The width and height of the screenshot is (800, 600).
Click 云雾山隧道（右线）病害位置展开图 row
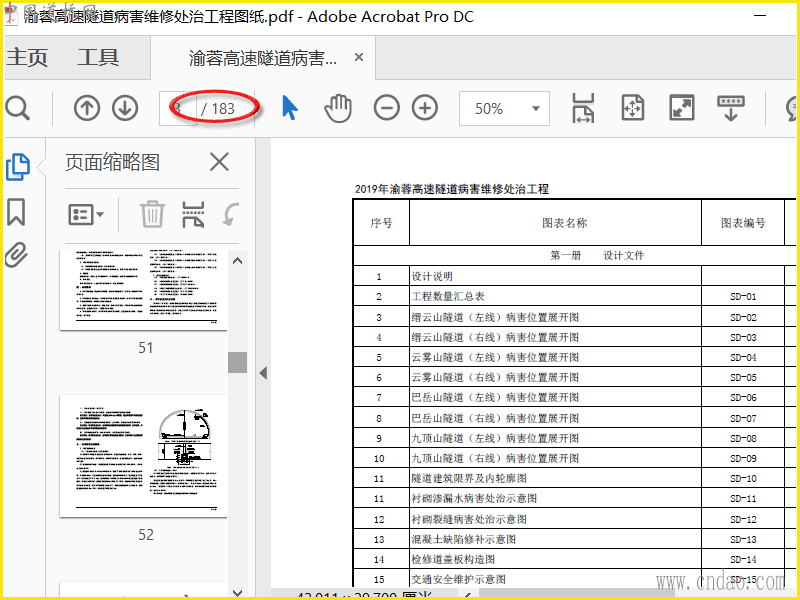click(x=495, y=377)
